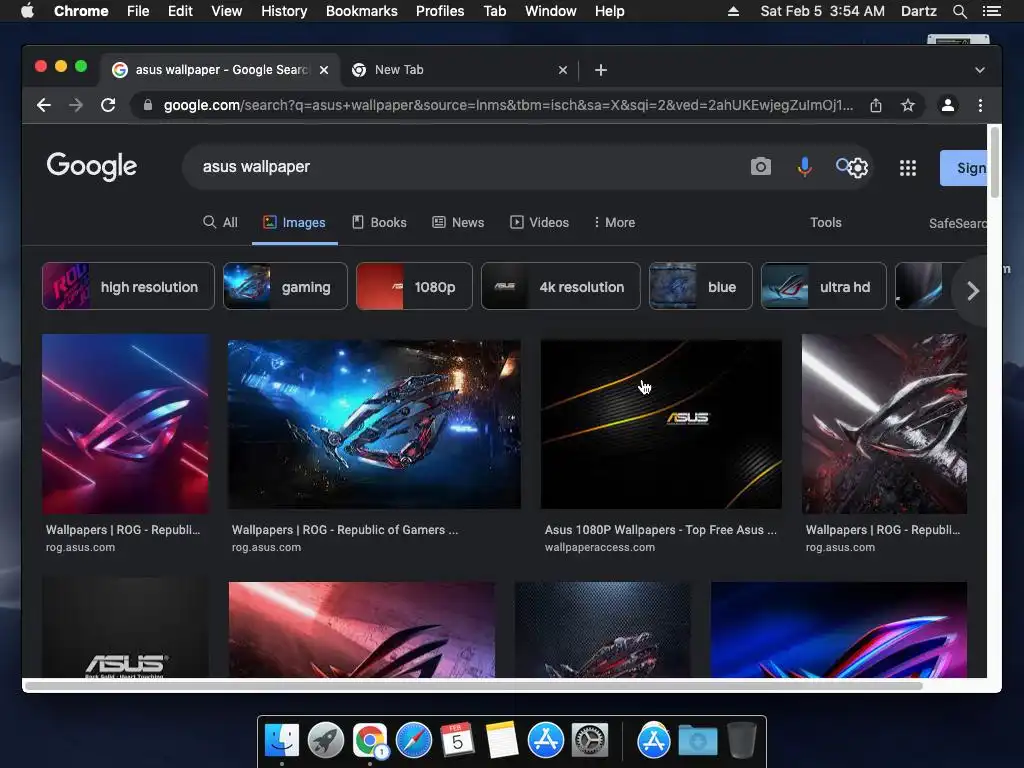Open the Calendar app in the Dock
The width and height of the screenshot is (1024, 768).
pos(458,741)
